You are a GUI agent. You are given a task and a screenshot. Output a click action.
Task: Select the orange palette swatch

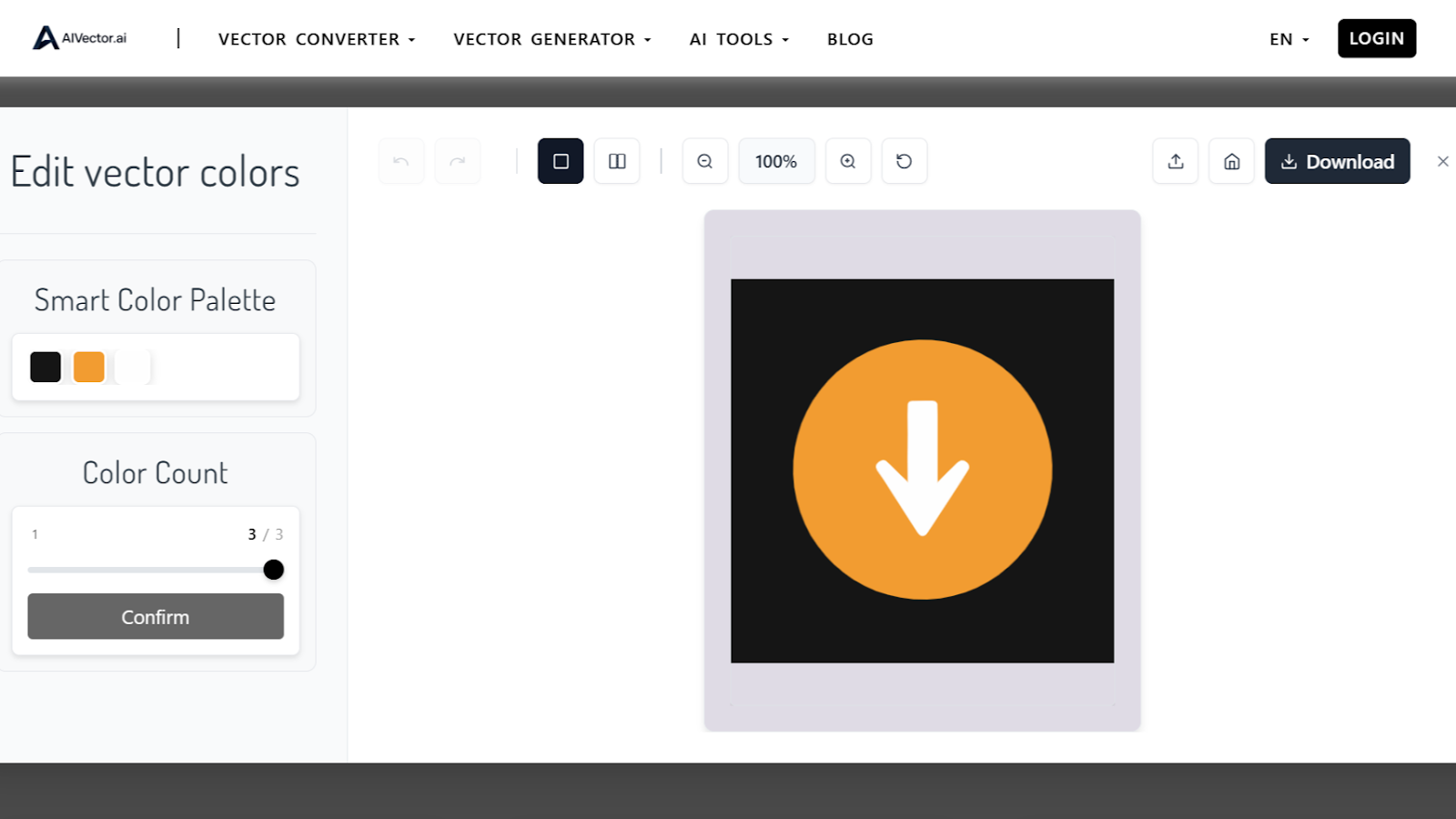[89, 367]
